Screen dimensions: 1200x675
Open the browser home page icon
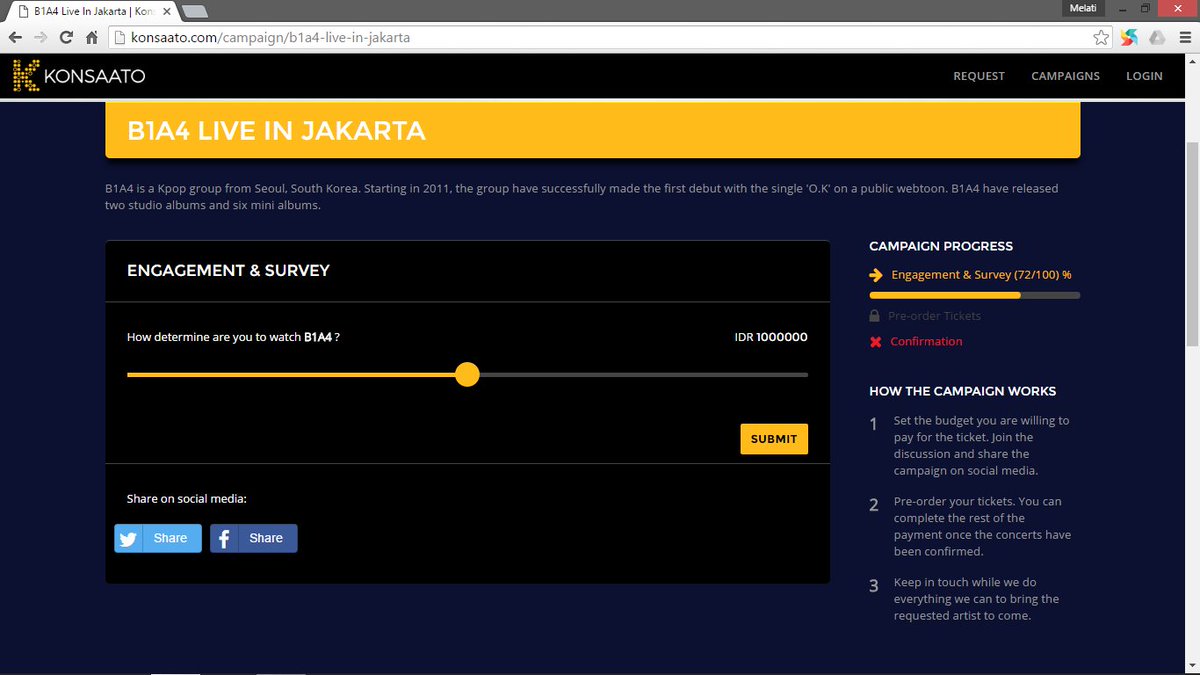pyautogui.click(x=91, y=38)
